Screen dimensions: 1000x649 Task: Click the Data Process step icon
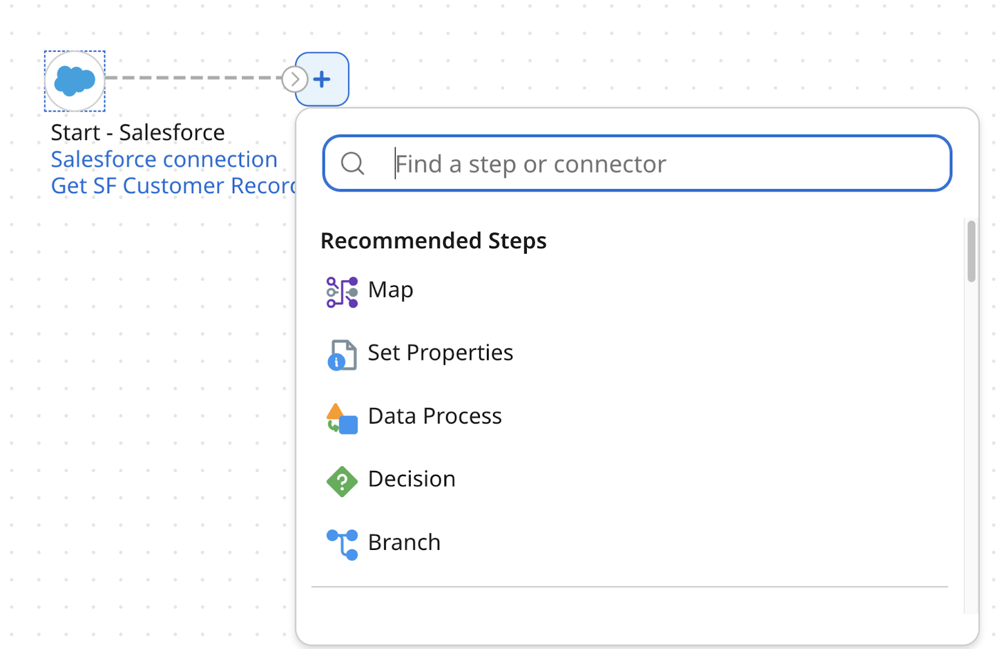[x=340, y=416]
